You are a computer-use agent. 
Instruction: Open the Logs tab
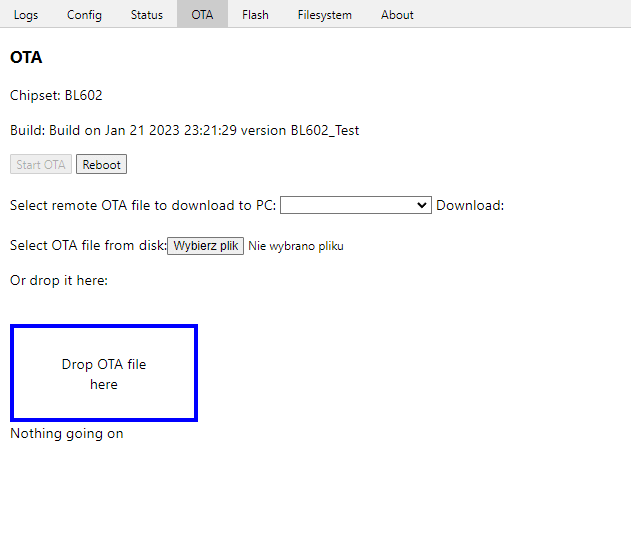click(26, 14)
